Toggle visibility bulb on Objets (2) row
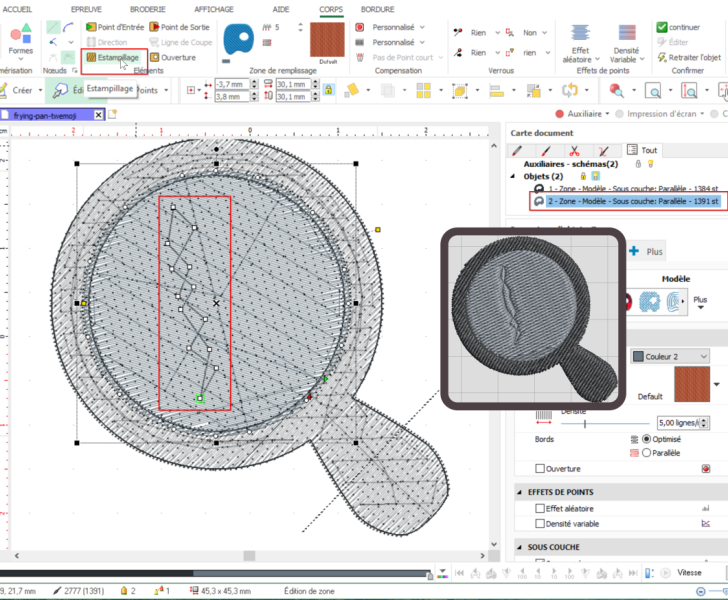Image resolution: width=728 pixels, height=600 pixels. (595, 176)
